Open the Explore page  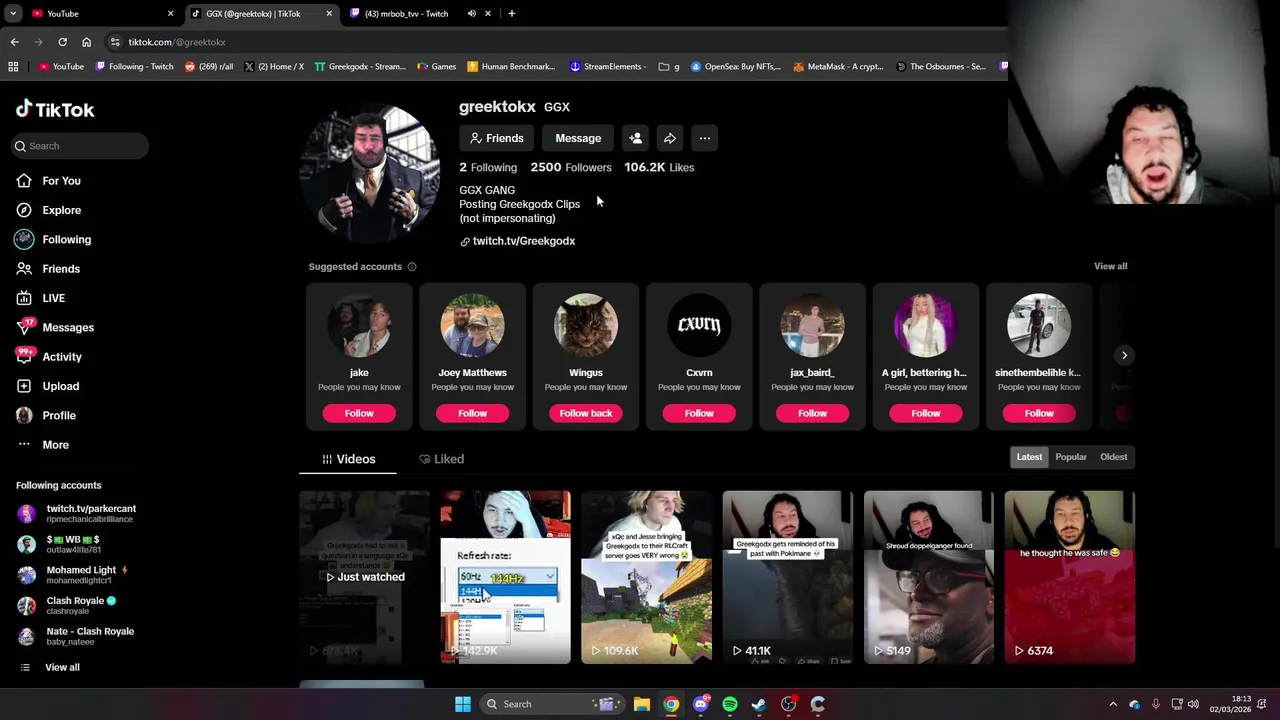48,210
